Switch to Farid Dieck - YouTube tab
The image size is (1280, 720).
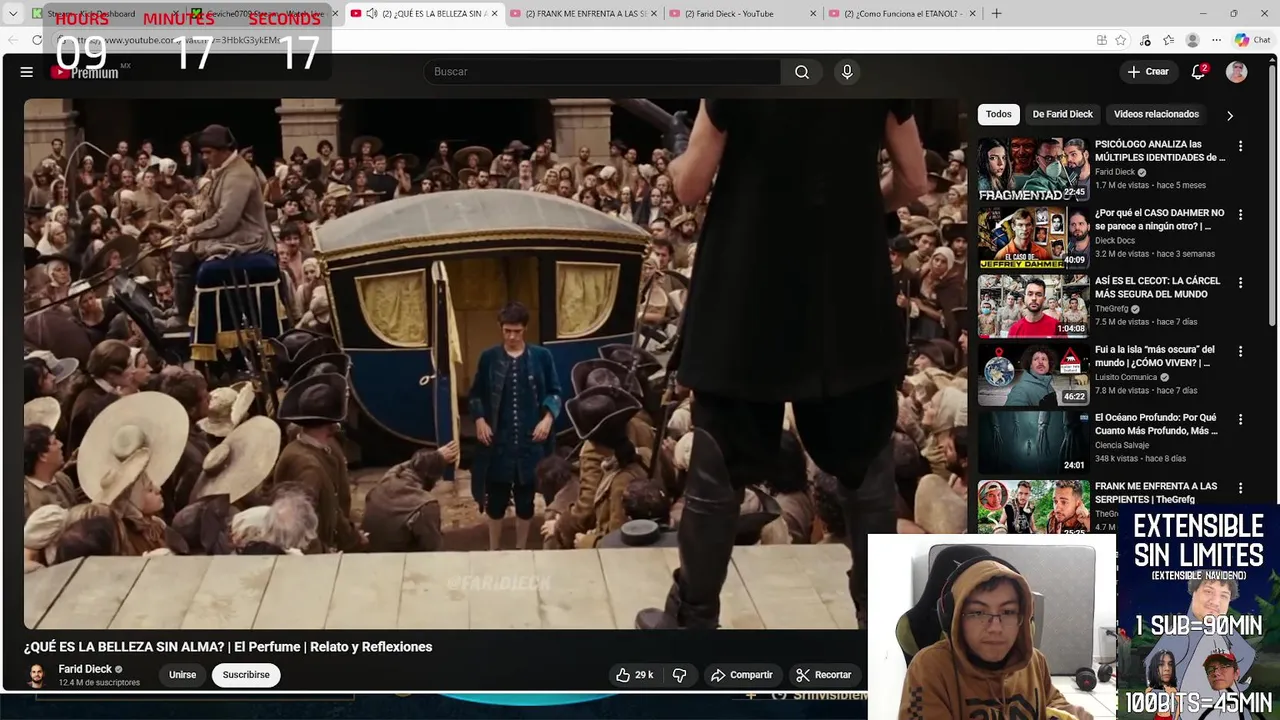click(742, 14)
